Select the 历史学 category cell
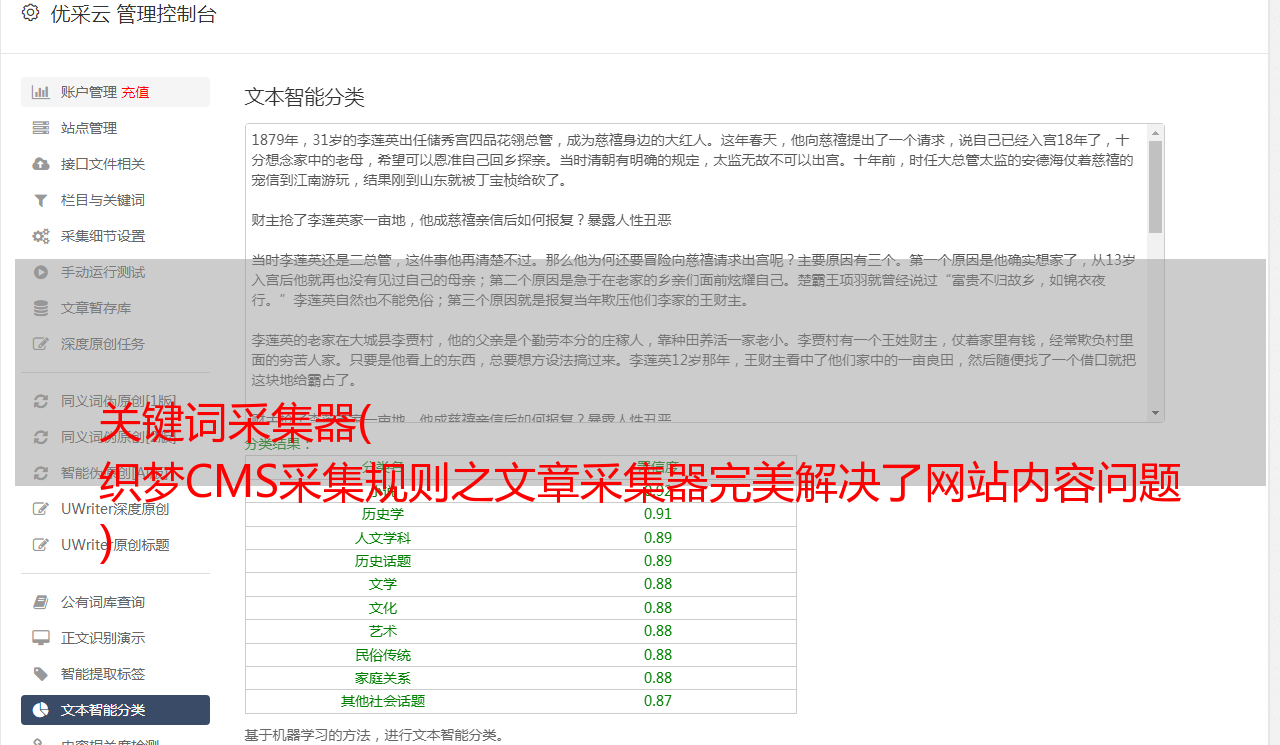 point(383,514)
